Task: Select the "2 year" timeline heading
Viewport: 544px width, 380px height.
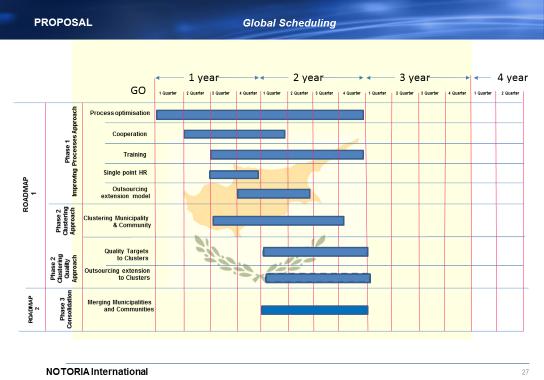Action: pos(308,77)
